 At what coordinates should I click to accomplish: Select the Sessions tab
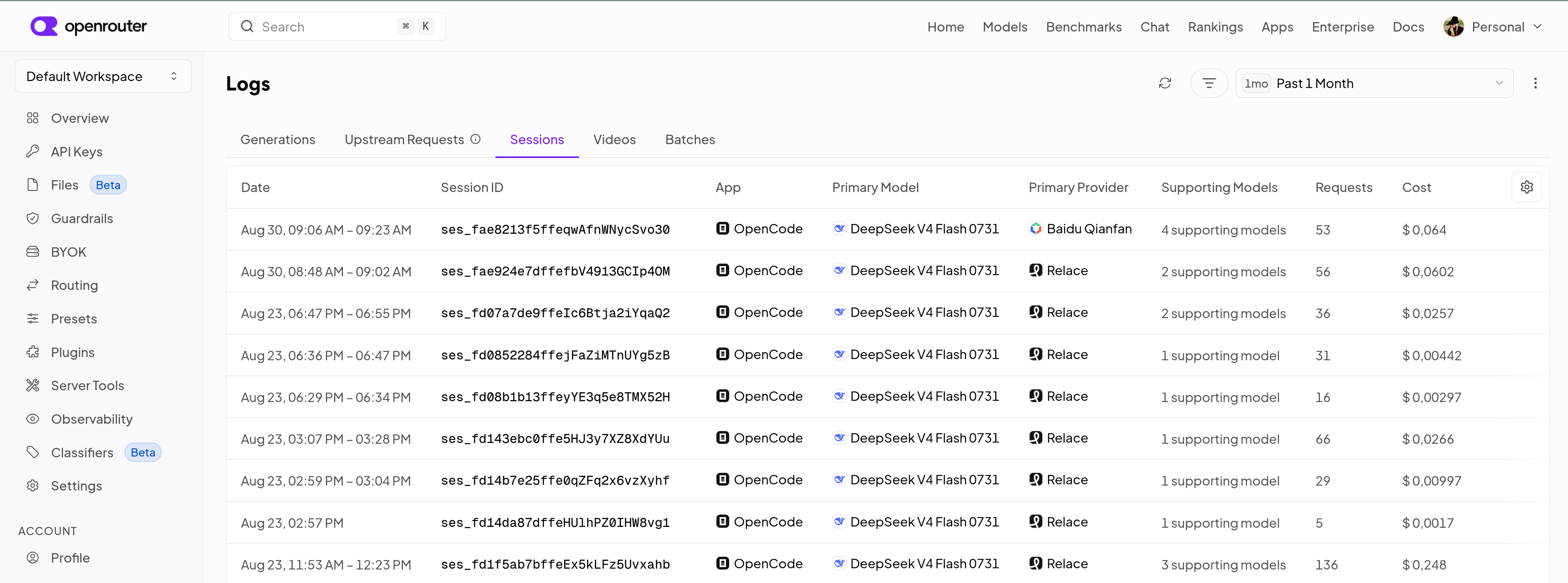(x=537, y=139)
